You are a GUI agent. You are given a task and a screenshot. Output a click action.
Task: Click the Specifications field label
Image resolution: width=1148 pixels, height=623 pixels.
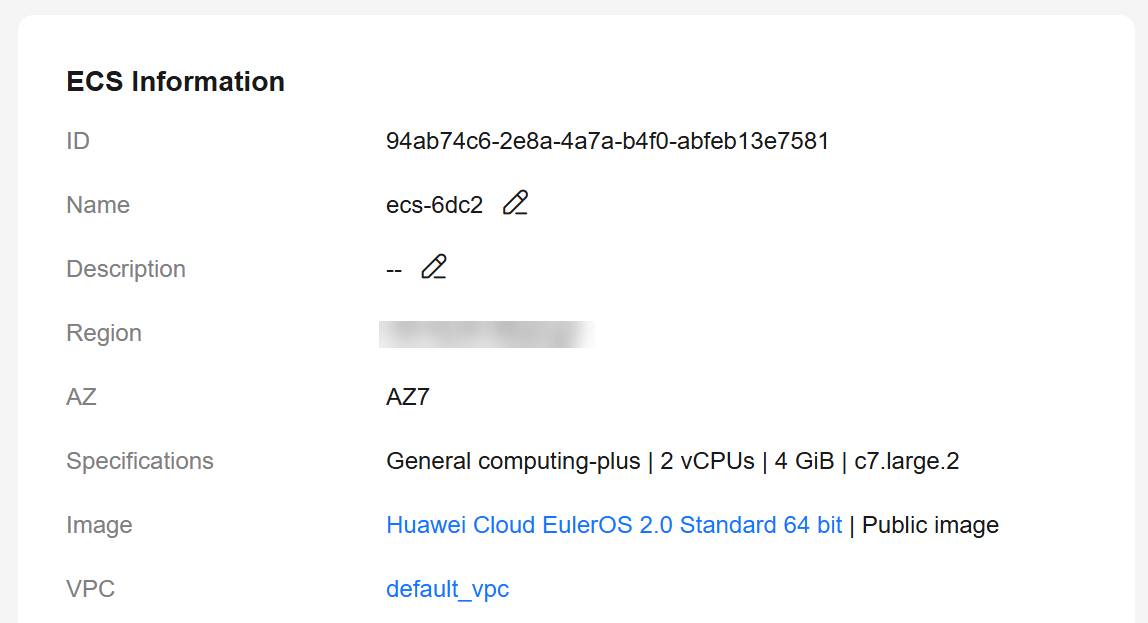tap(140, 461)
